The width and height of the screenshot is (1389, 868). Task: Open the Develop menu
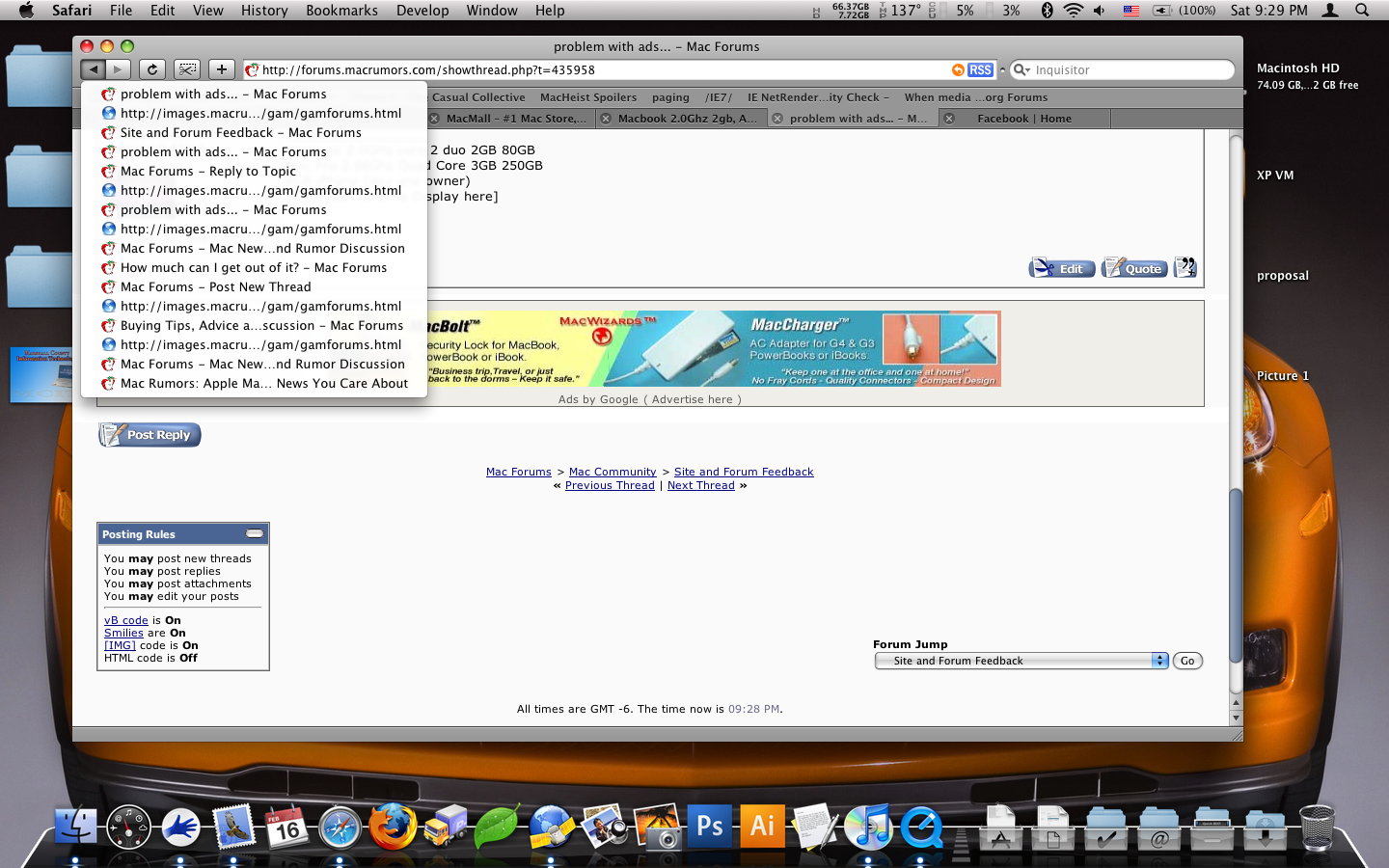[x=422, y=10]
